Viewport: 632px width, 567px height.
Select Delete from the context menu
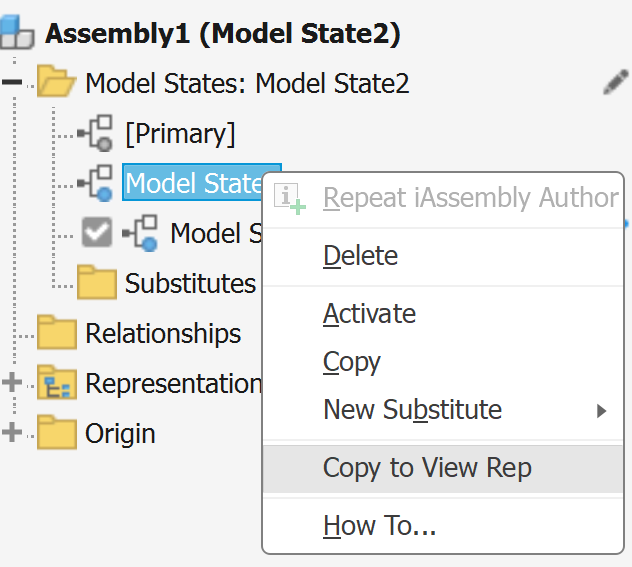click(x=360, y=256)
